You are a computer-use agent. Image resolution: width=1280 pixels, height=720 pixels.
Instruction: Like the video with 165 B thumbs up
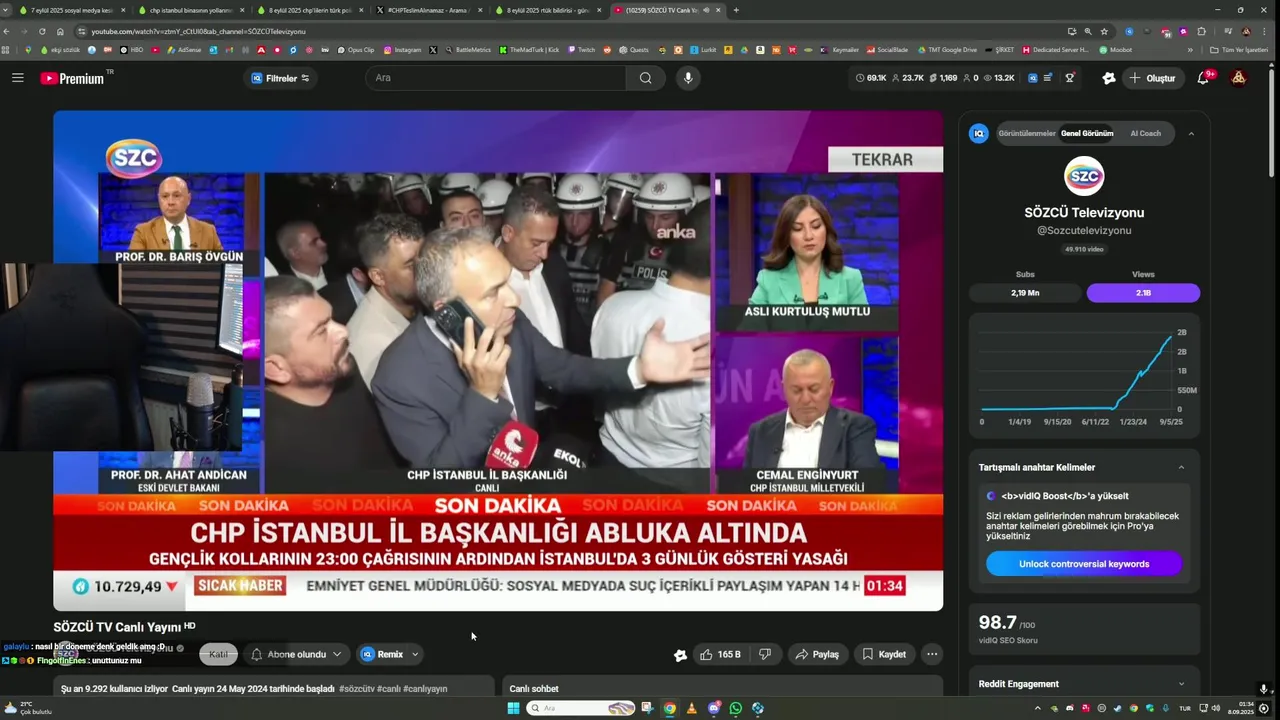[x=720, y=654]
